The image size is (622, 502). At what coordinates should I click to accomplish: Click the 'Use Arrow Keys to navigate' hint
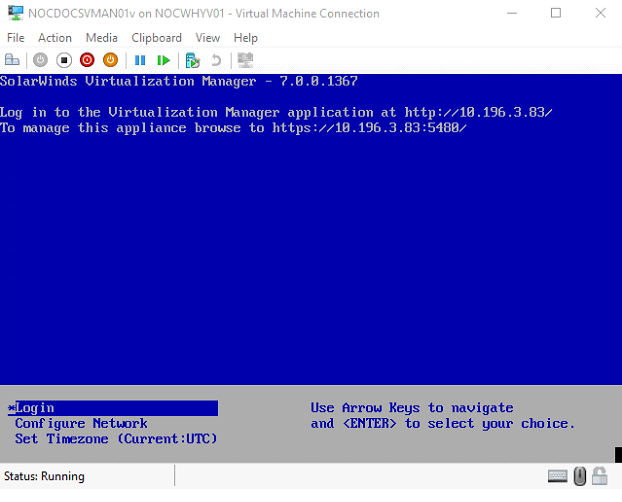pyautogui.click(x=412, y=408)
